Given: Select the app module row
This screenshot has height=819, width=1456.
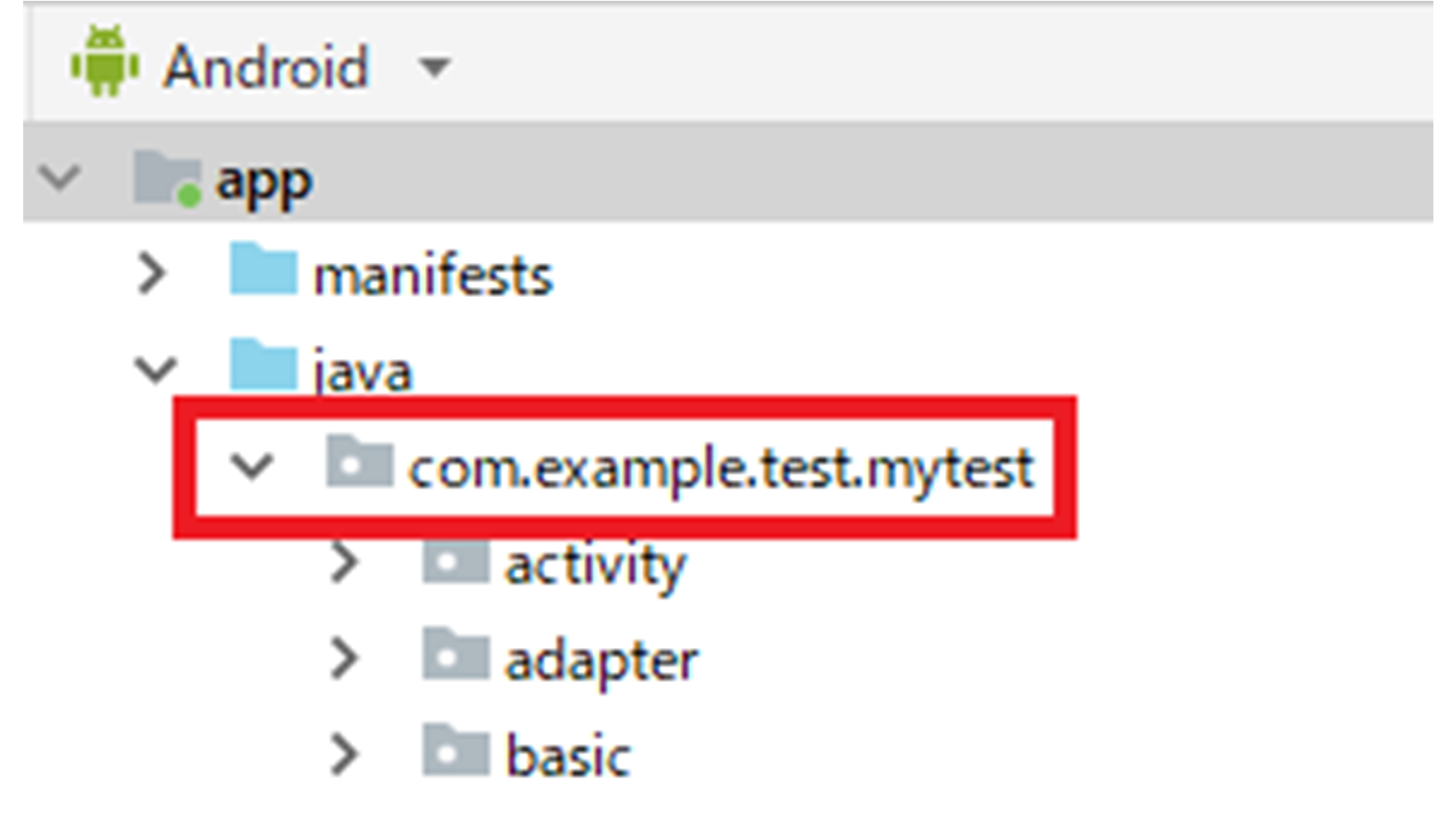Looking at the screenshot, I should (728, 173).
